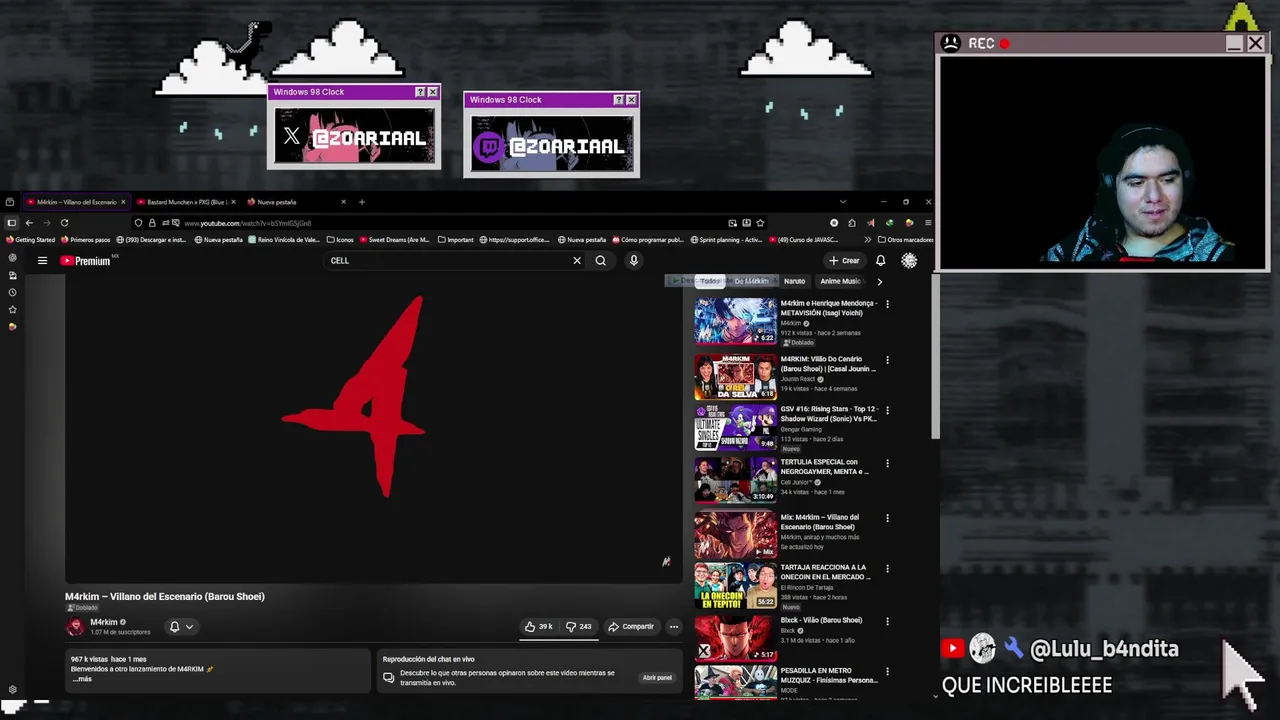Open the YouTube account avatar menu
Screen dimensions: 1280x720
pos(909,261)
